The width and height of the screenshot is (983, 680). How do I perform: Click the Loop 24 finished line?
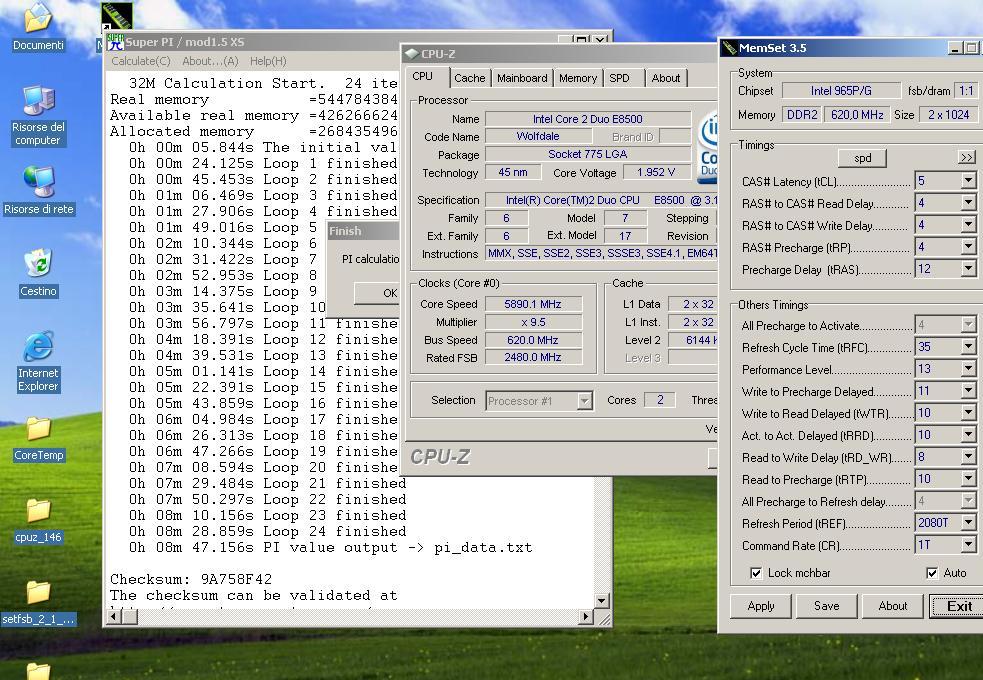coord(268,531)
